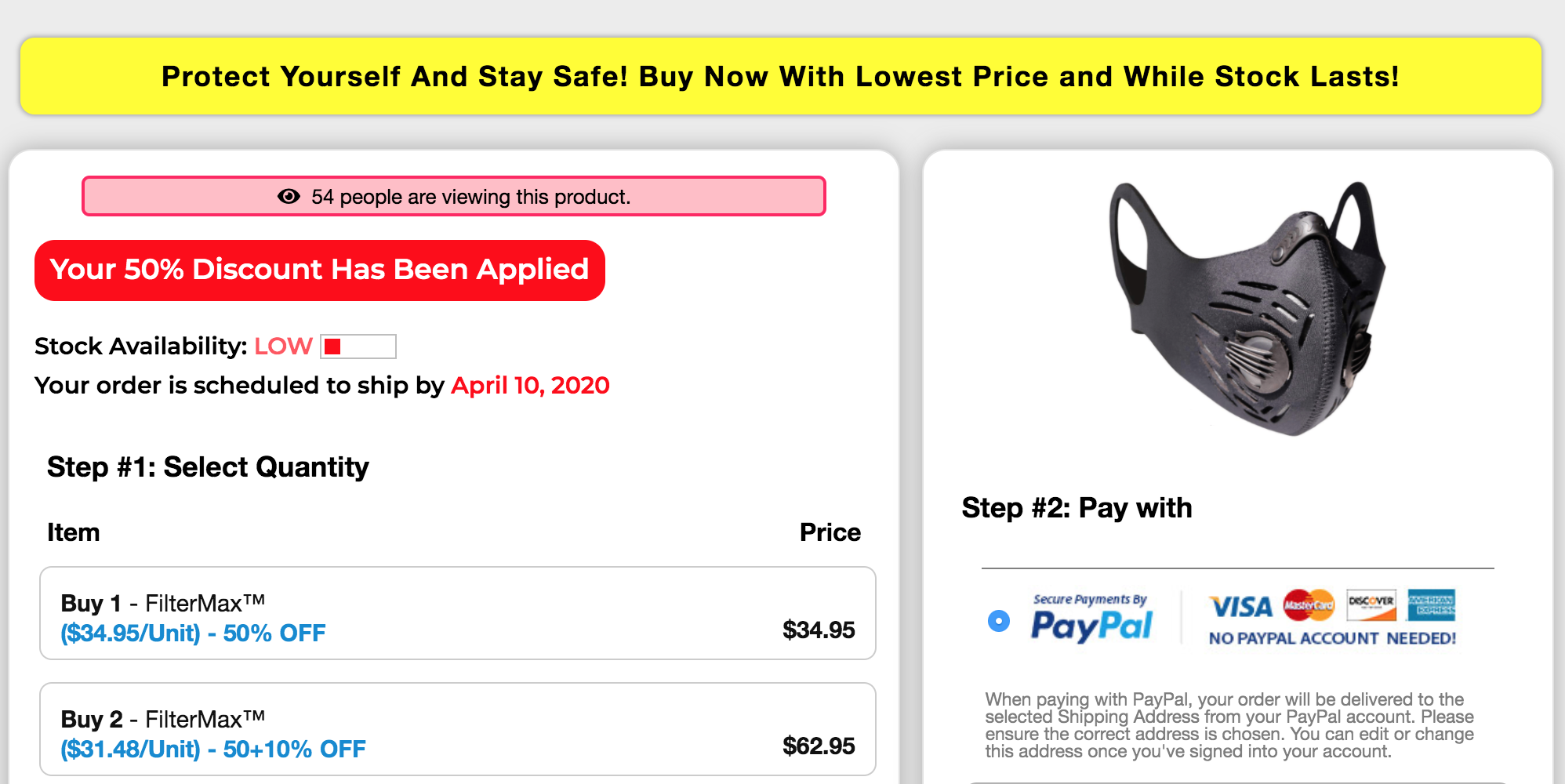
Task: Choose the Buy 1 FilterMax option
Action: pyautogui.click(x=458, y=613)
